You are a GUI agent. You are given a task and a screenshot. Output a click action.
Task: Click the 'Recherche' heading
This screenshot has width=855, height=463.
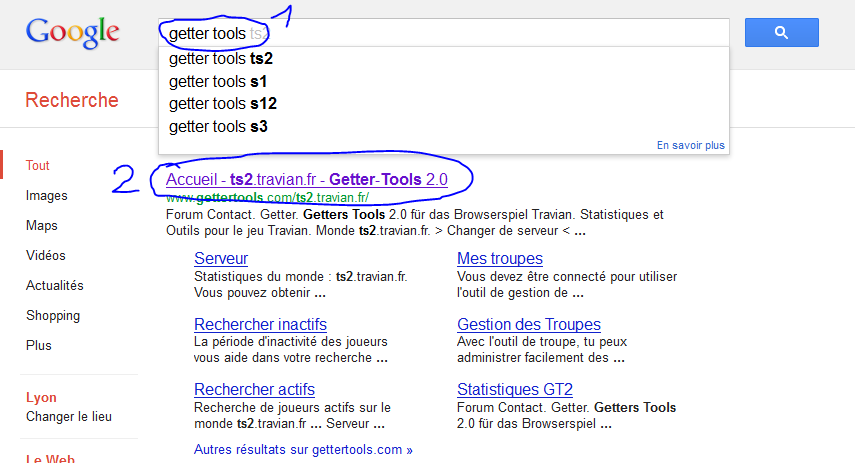[71, 100]
